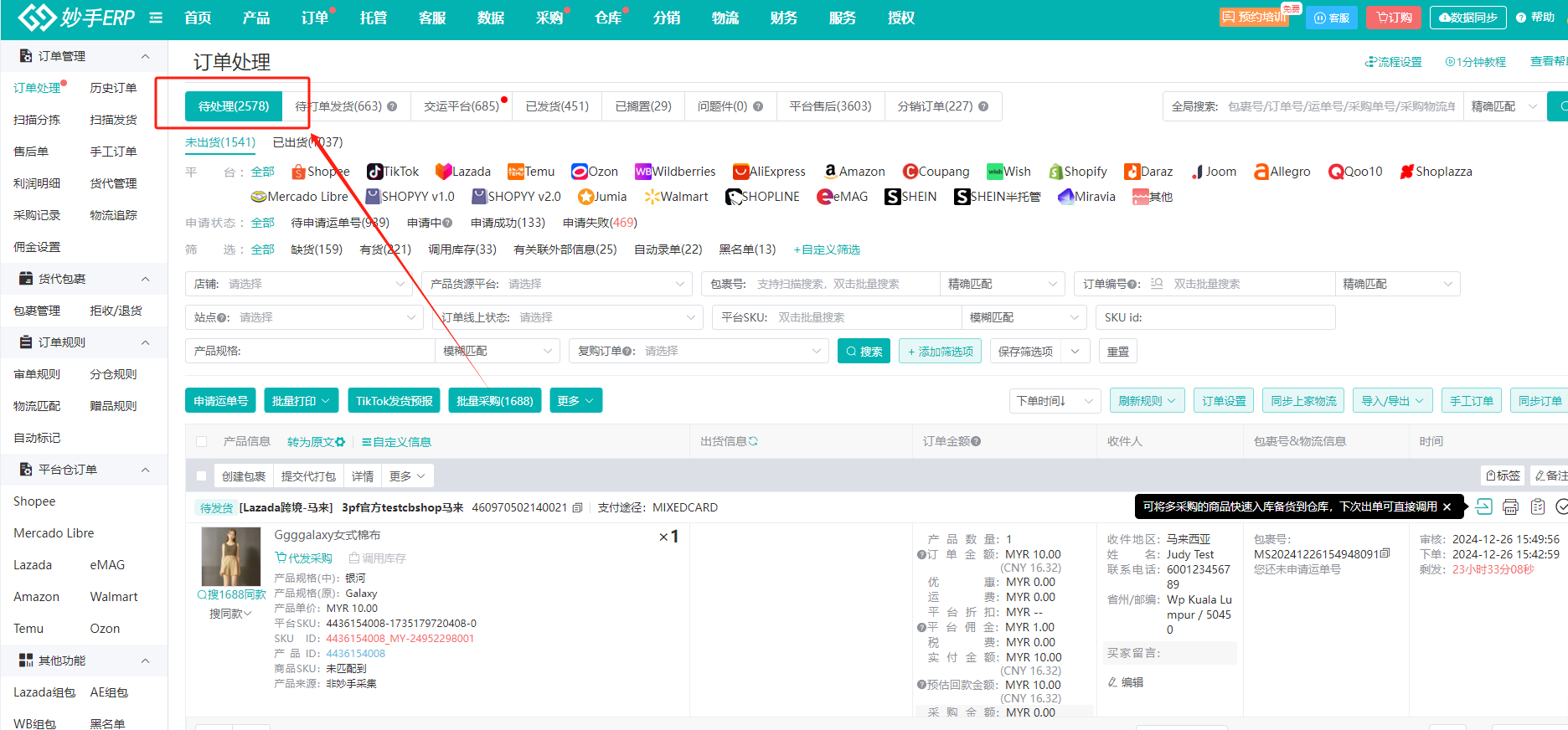Copy the order number 460970502140021
The height and width of the screenshot is (730, 1568).
pos(577,507)
